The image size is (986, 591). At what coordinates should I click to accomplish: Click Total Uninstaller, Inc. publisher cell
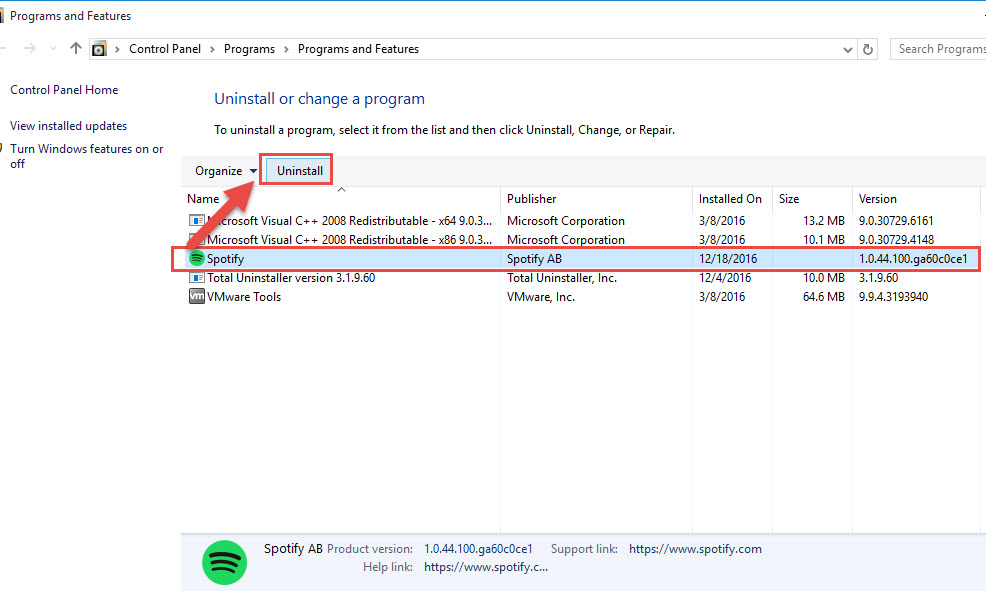(562, 277)
